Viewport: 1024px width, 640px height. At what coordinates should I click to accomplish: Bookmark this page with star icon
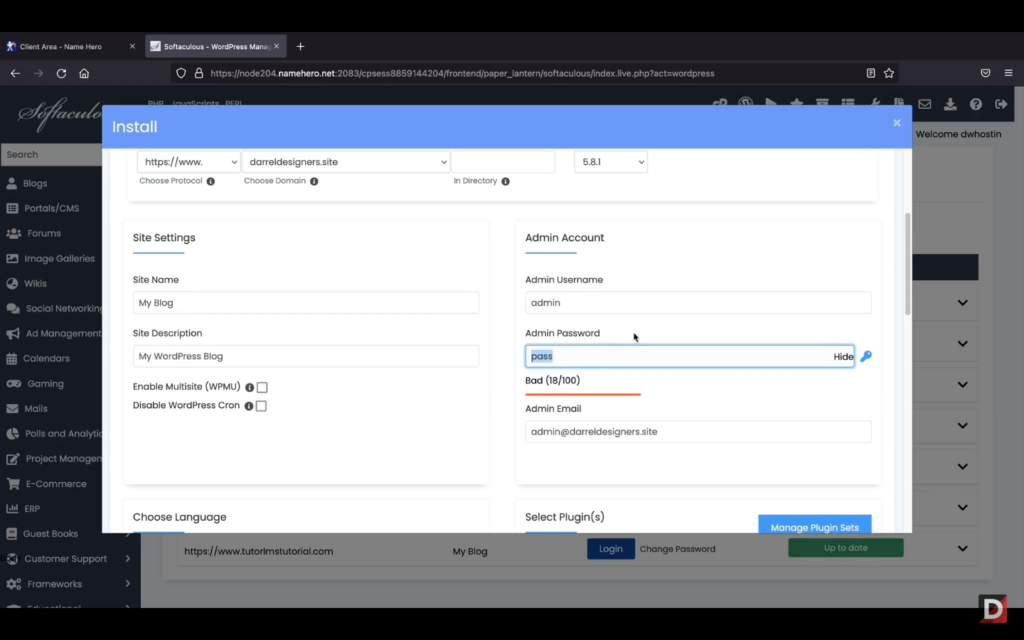point(889,73)
